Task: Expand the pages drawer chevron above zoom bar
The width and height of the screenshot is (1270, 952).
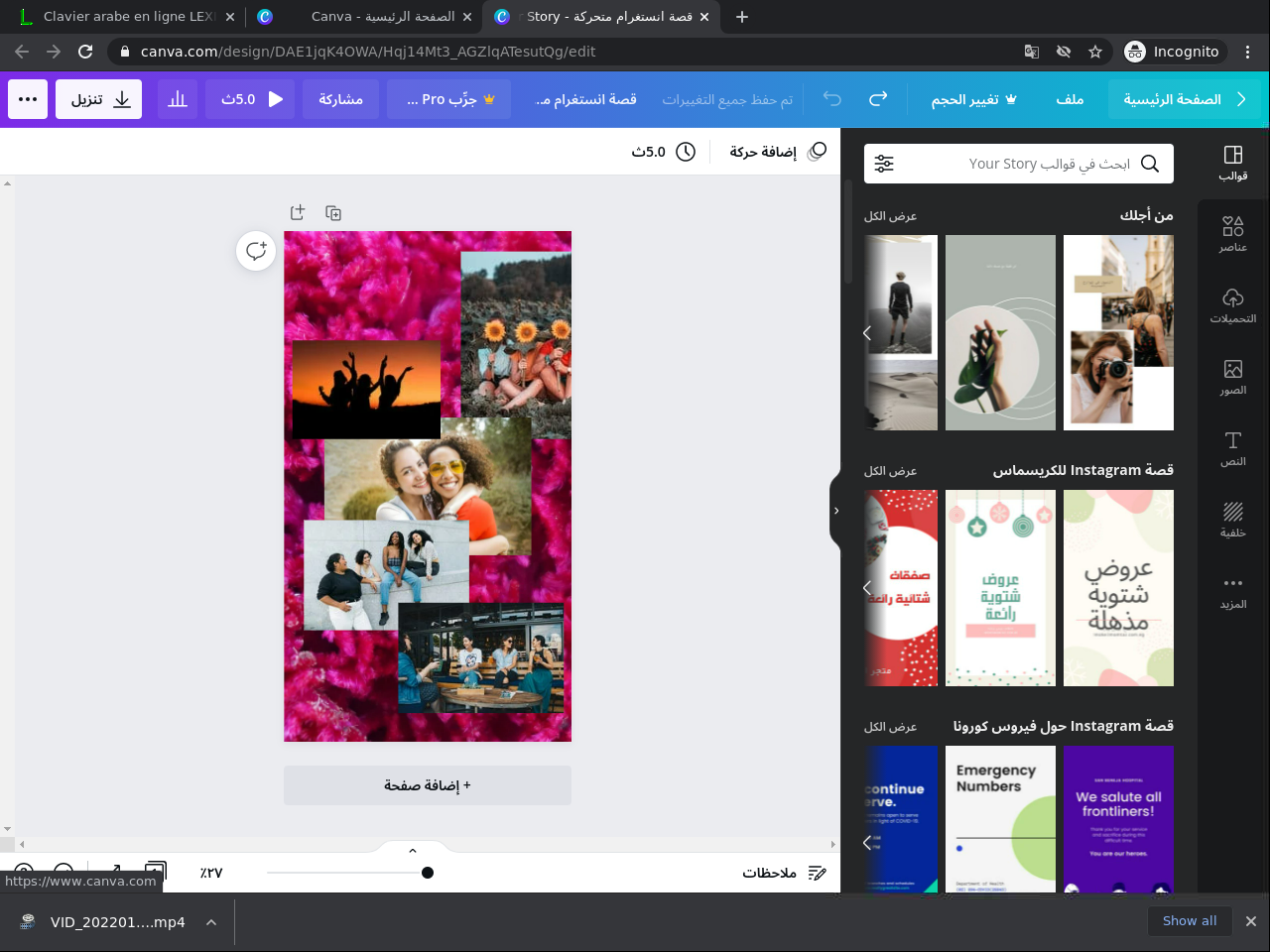Action: pyautogui.click(x=413, y=850)
